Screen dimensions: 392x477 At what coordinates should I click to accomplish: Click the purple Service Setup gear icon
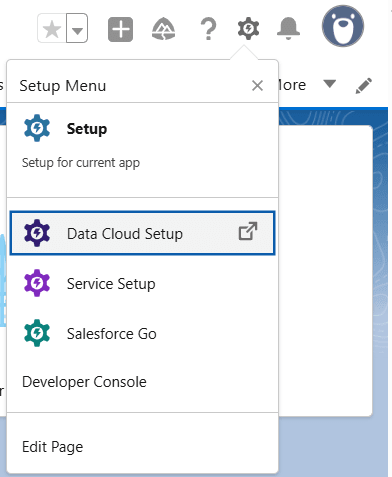(x=37, y=283)
